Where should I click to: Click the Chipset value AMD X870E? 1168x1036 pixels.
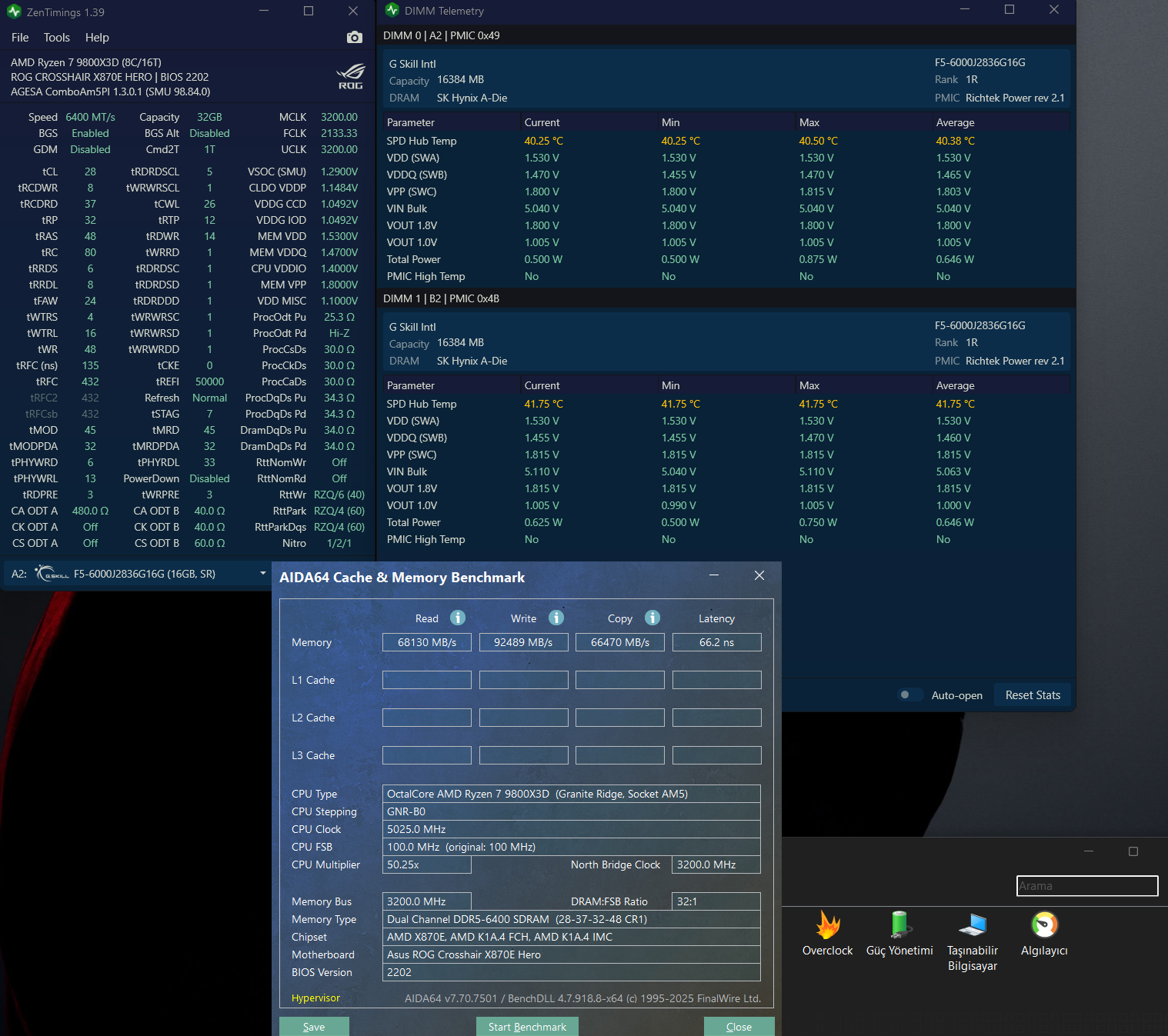coord(572,937)
